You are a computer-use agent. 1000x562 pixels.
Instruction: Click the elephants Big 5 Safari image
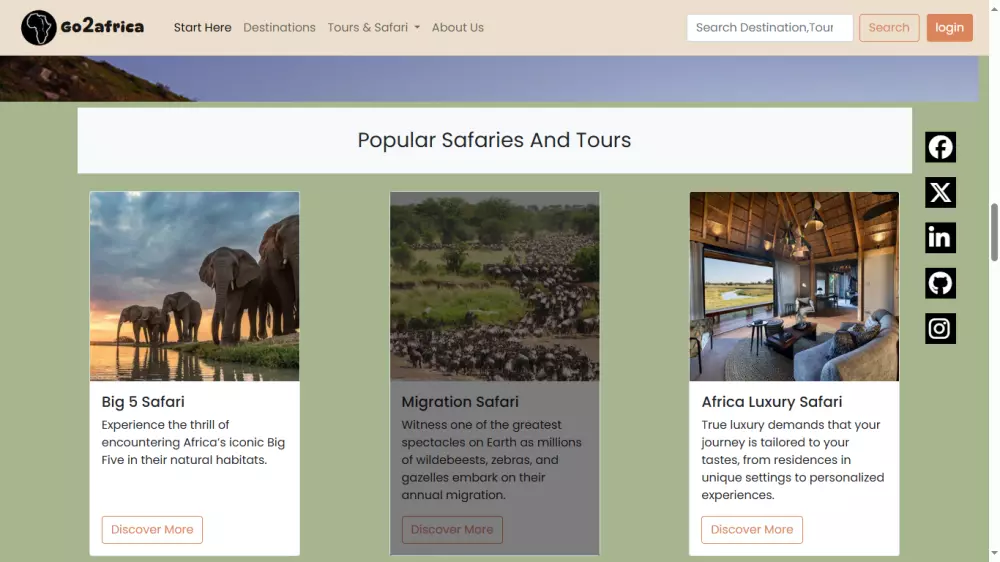[x=195, y=286]
